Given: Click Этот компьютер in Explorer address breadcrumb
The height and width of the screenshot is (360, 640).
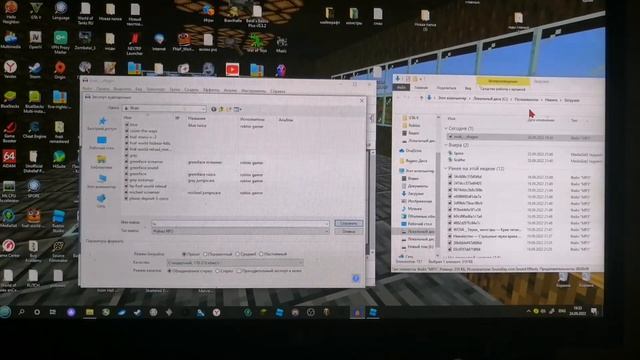Looking at the screenshot, I should click(453, 98).
